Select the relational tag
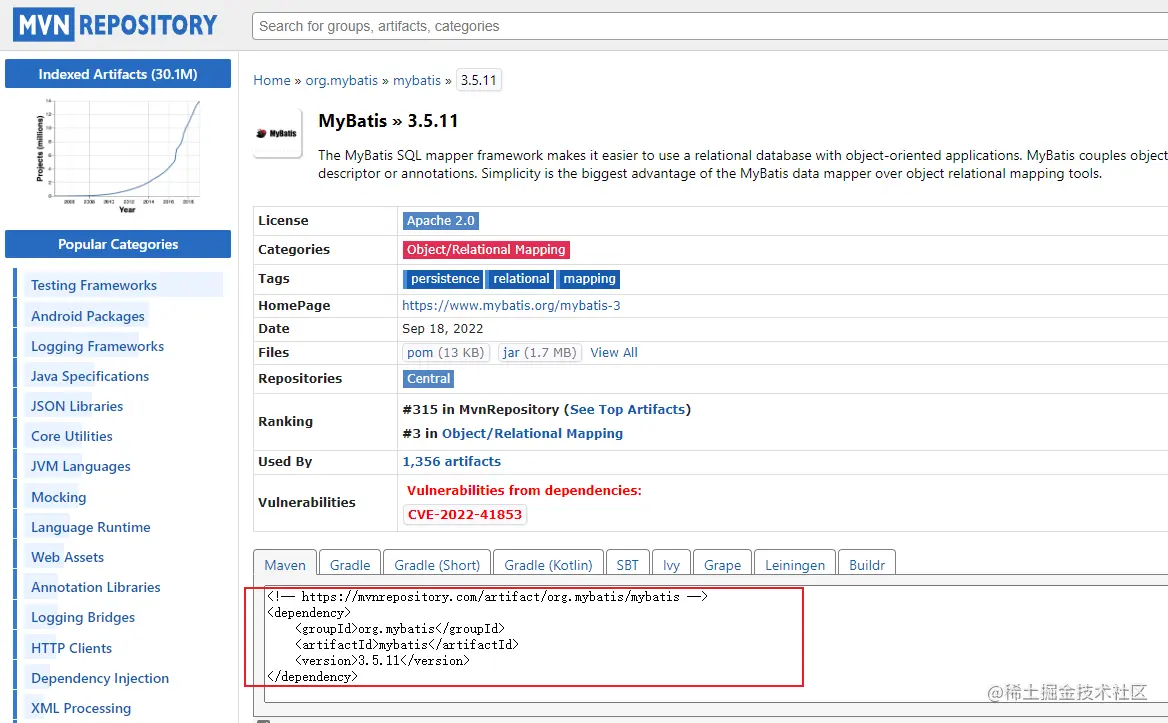The width and height of the screenshot is (1168, 723). (520, 278)
